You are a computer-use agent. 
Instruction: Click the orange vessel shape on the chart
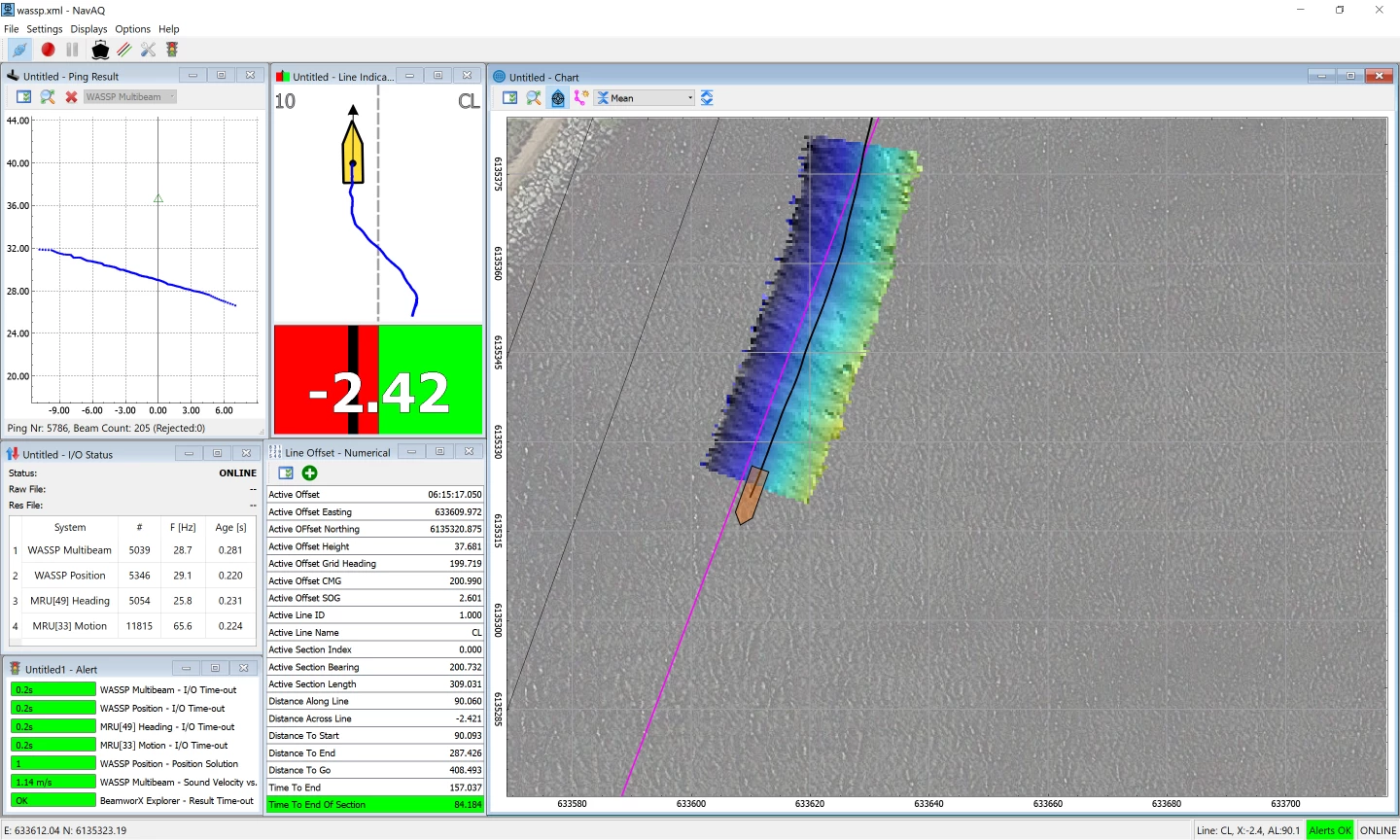tap(750, 495)
